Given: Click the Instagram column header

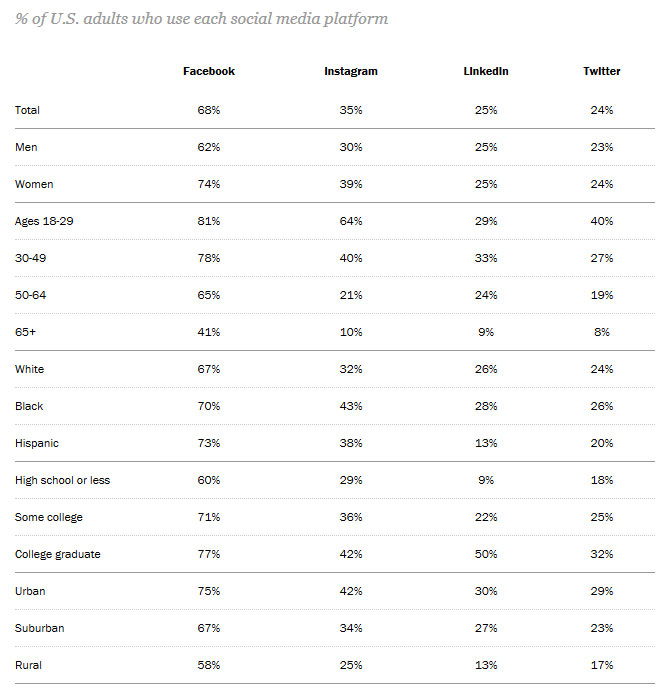Looking at the screenshot, I should pos(351,71).
